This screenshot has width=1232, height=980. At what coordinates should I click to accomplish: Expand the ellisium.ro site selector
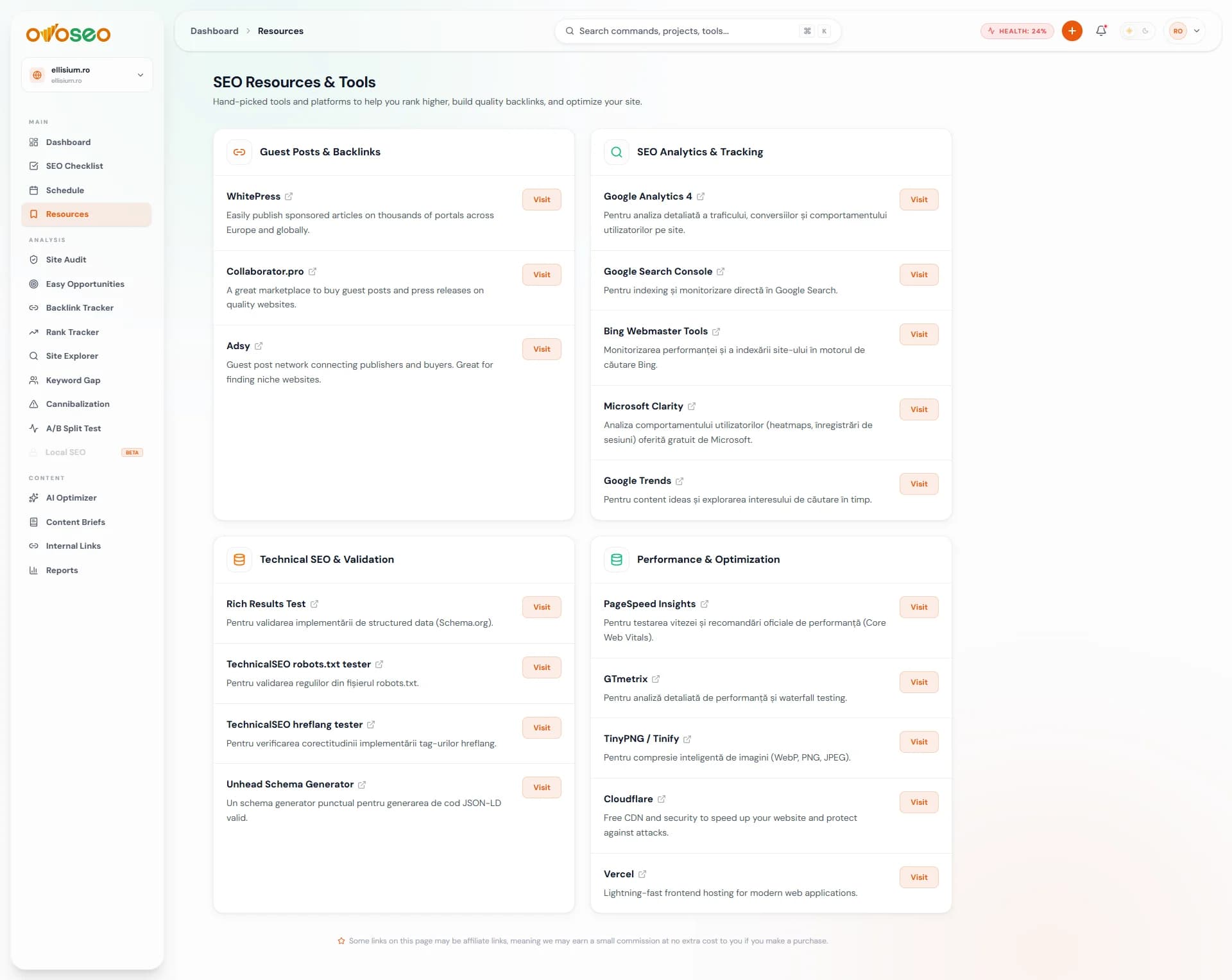pyautogui.click(x=87, y=75)
